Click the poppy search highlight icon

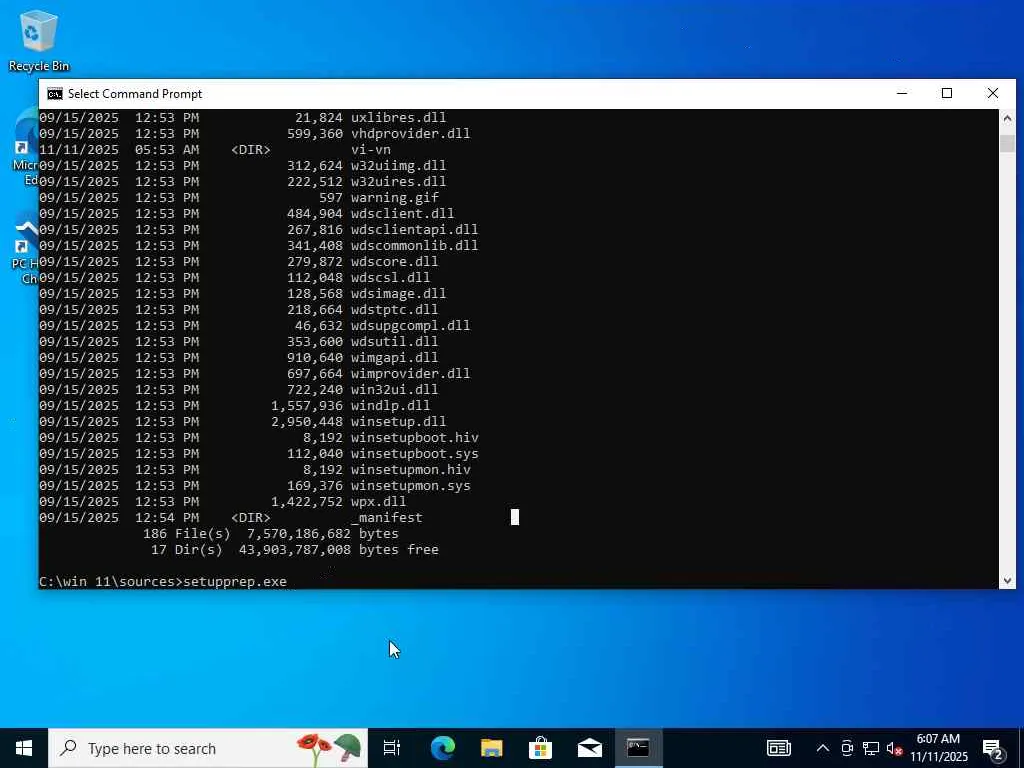tap(330, 748)
